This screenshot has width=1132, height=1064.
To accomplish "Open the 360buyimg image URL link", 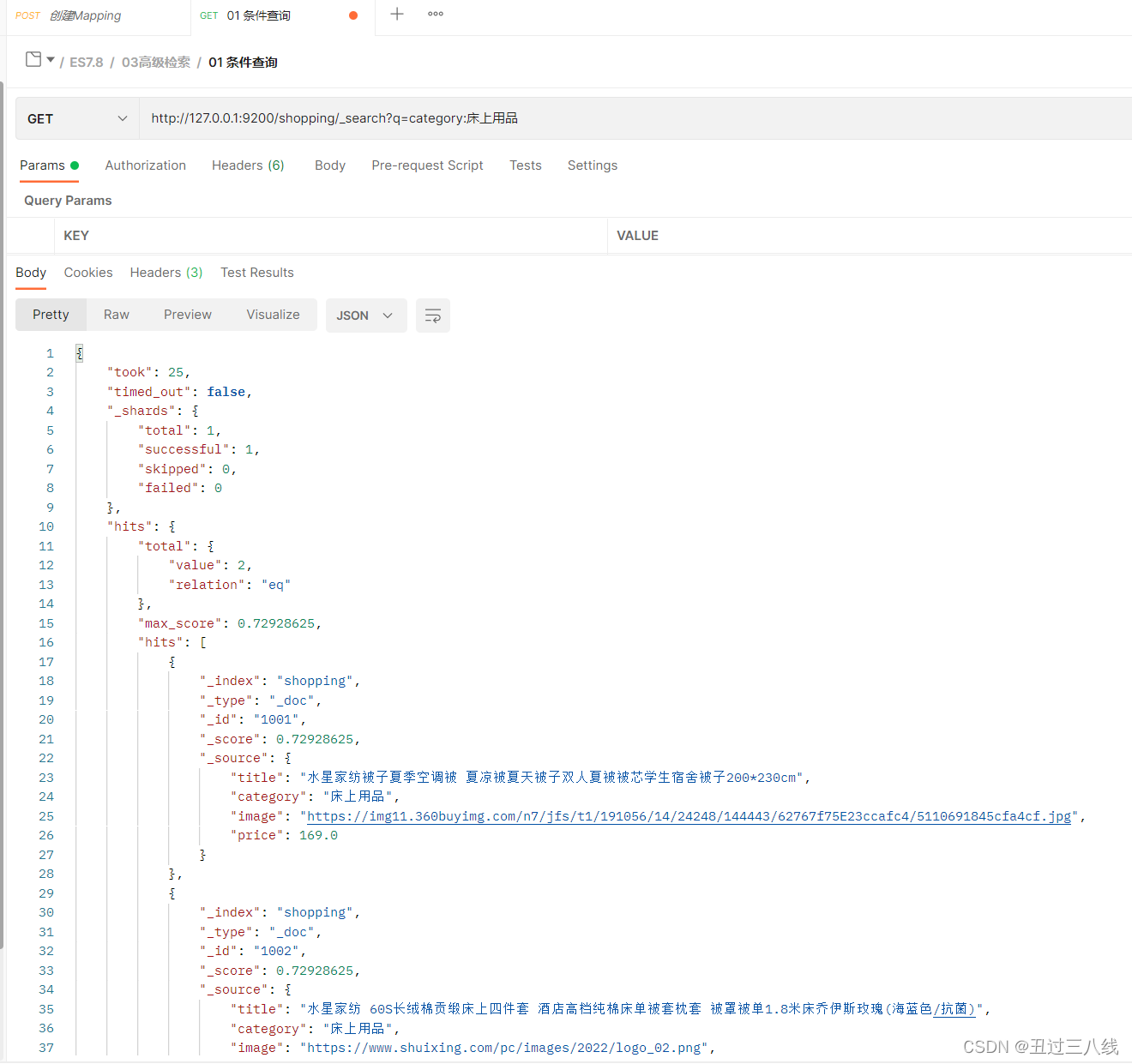I will click(689, 816).
